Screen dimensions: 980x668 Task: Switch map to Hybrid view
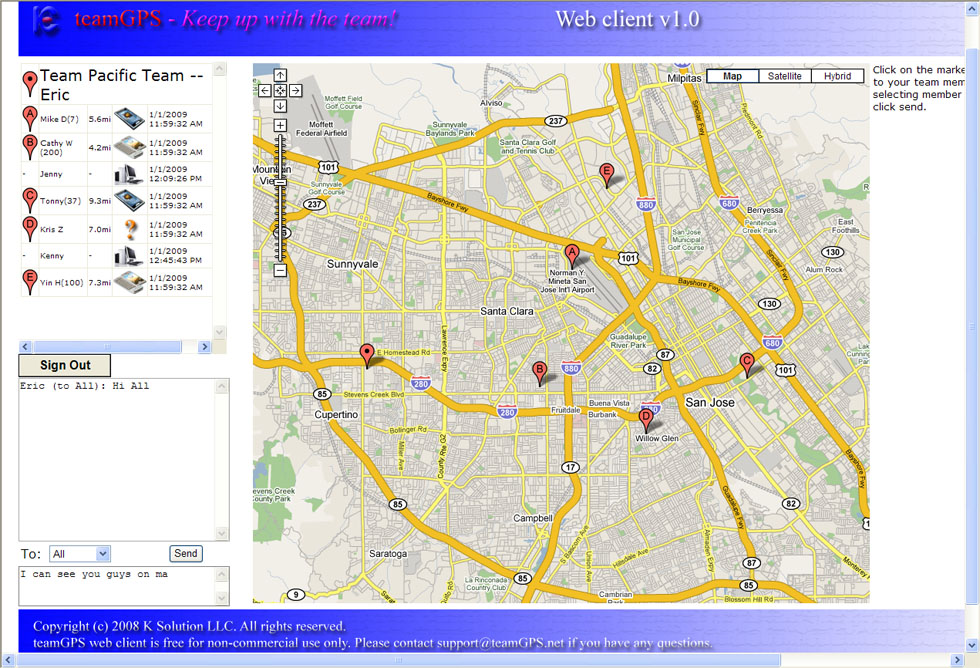pos(837,76)
